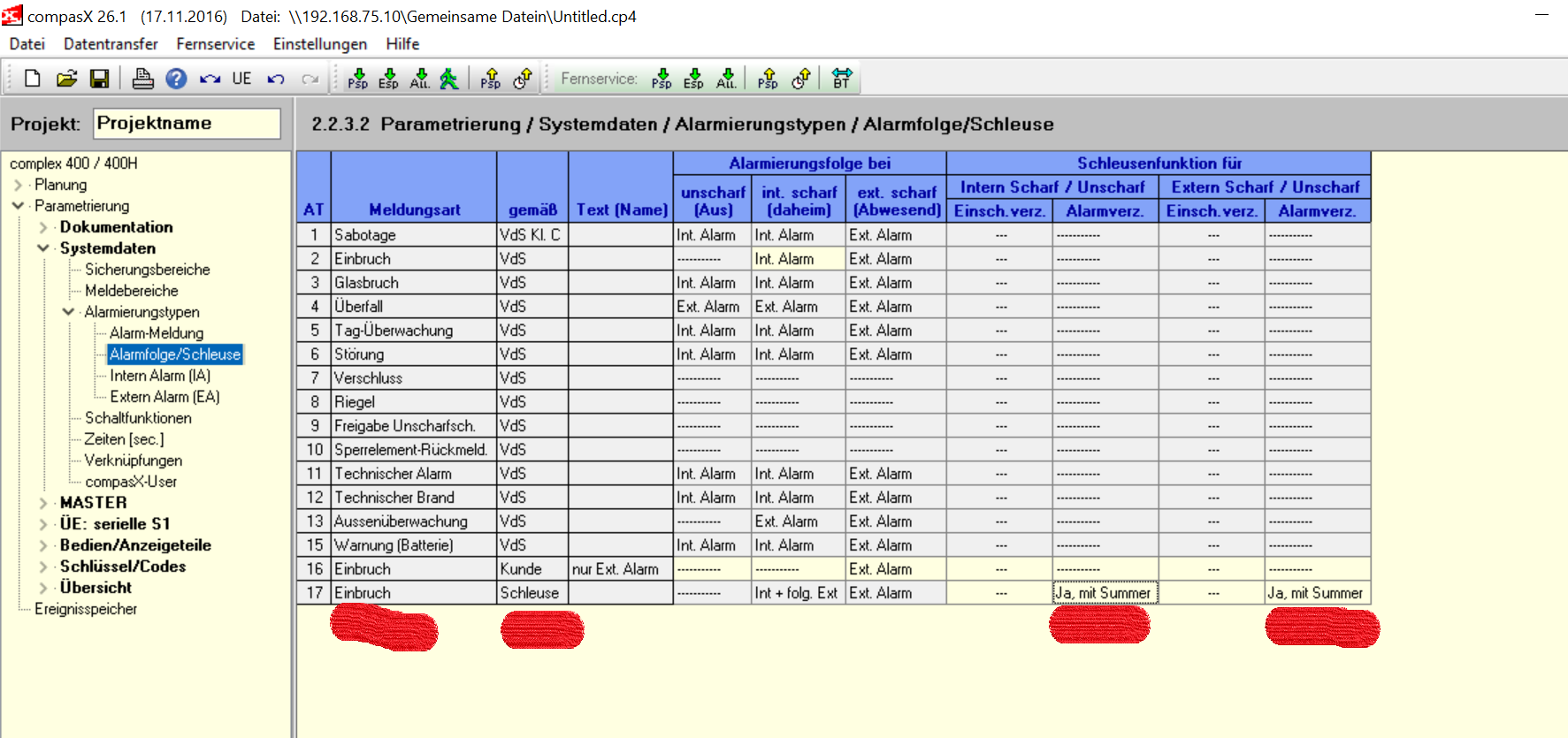This screenshot has height=738, width=1568.
Task: Create a new file with the blank page icon
Action: (33, 79)
